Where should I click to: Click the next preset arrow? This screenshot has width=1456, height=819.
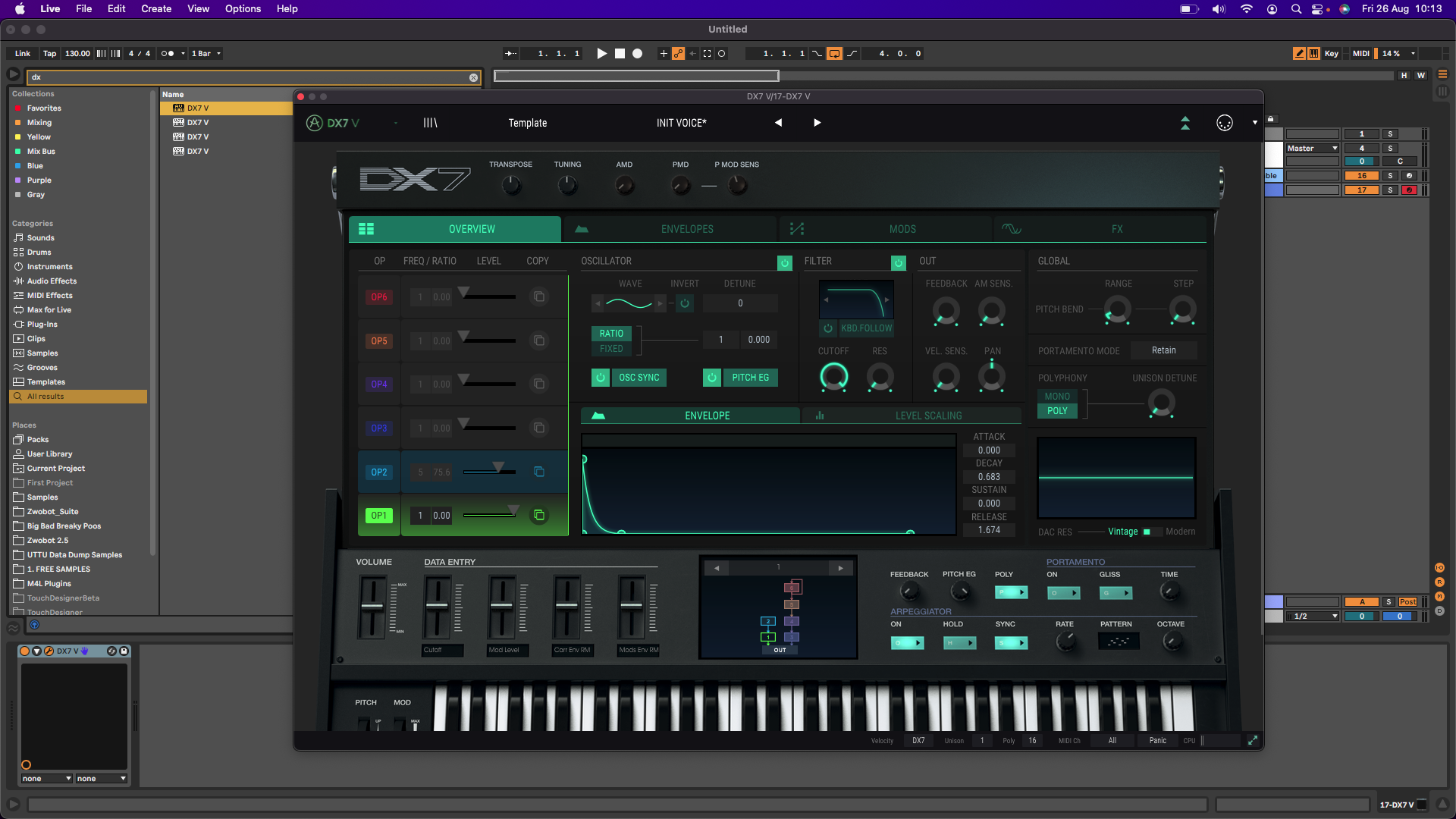click(x=817, y=123)
